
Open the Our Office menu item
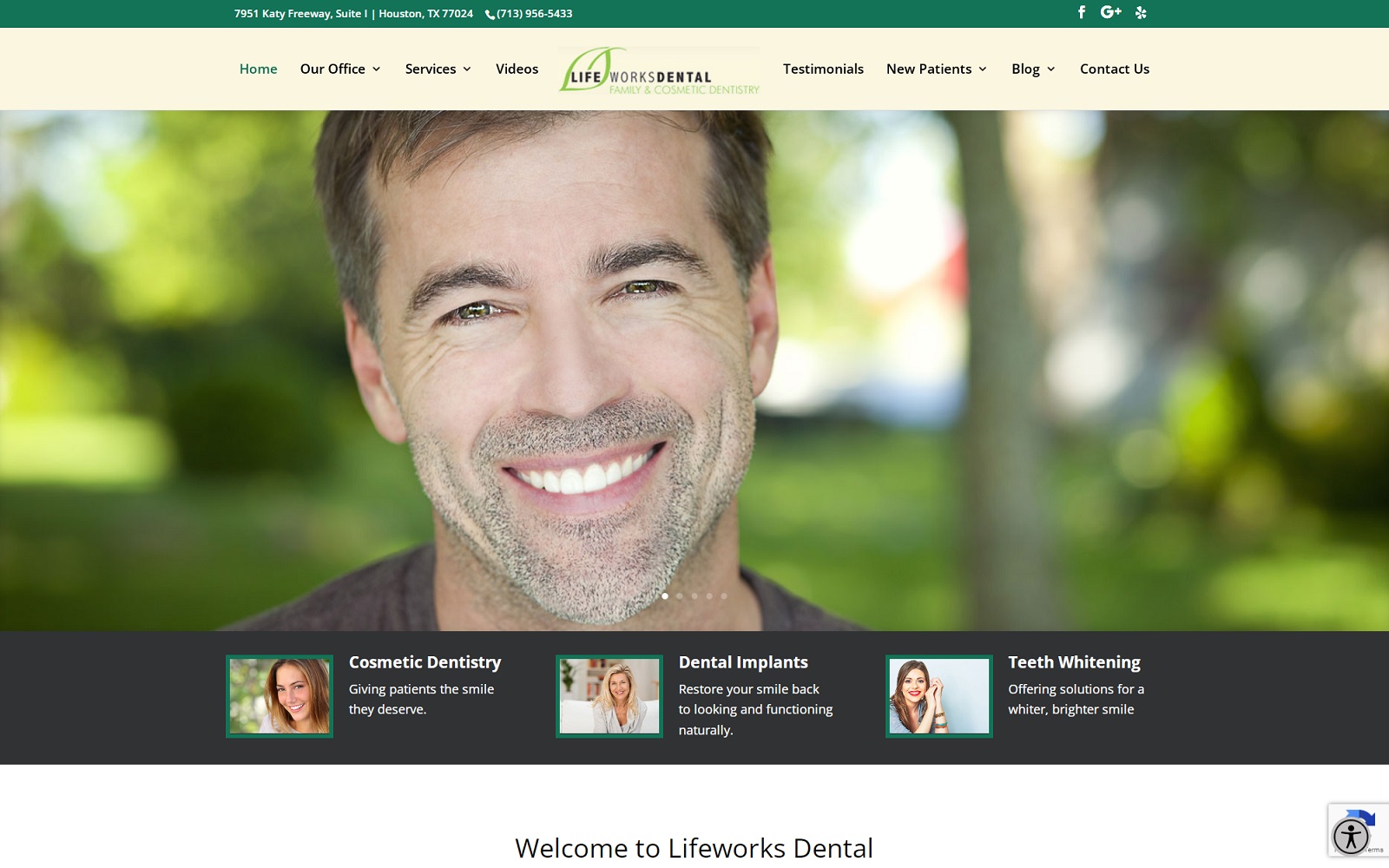tap(332, 69)
